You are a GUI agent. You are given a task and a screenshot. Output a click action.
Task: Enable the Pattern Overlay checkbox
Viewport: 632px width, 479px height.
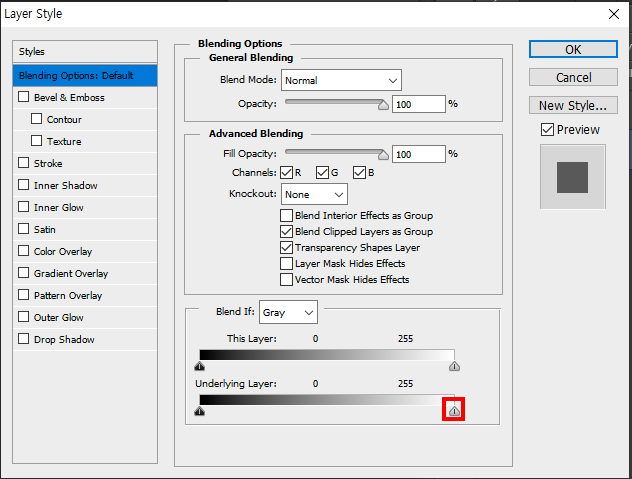pyautogui.click(x=24, y=295)
